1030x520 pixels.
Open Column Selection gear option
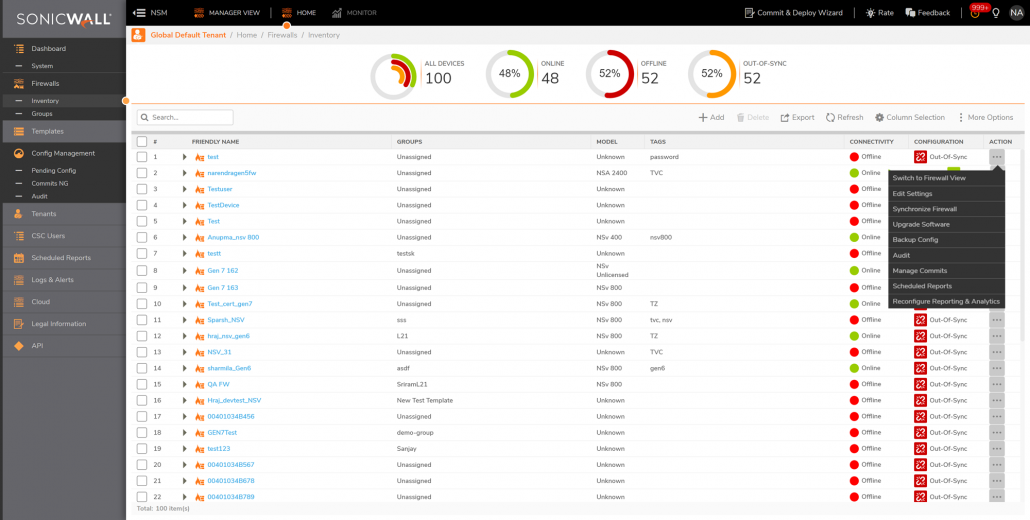pos(910,118)
